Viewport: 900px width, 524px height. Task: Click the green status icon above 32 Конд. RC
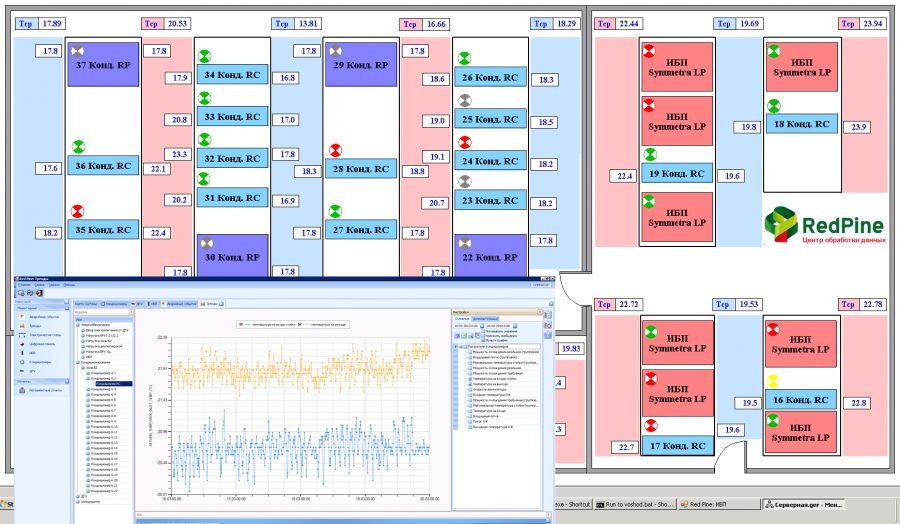pyautogui.click(x=204, y=139)
